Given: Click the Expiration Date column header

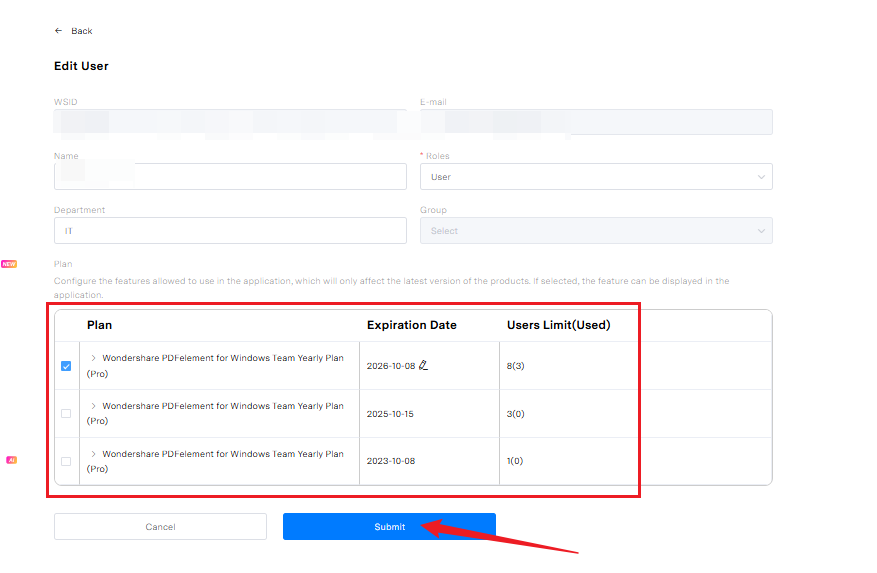Looking at the screenshot, I should pos(412,325).
